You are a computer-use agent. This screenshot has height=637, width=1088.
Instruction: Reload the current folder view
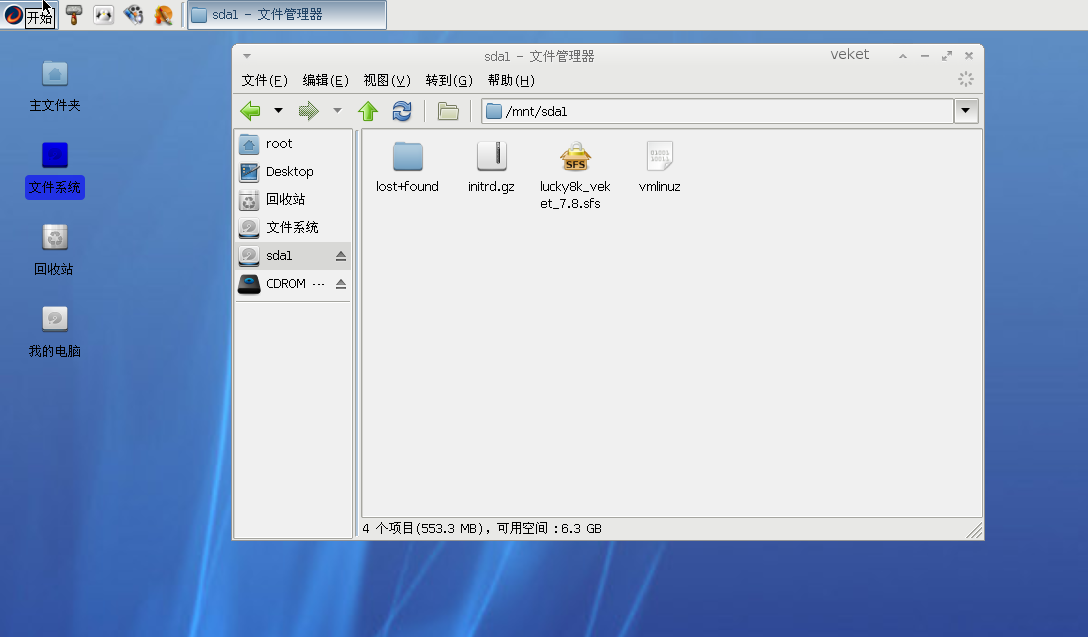[402, 111]
